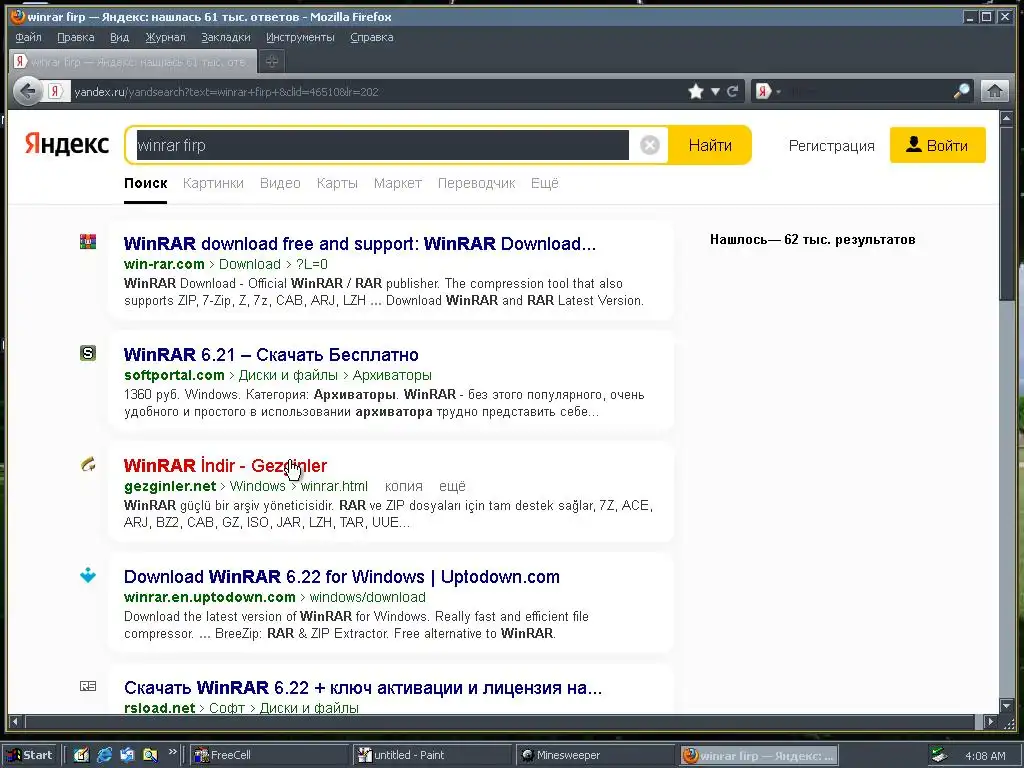The width and height of the screenshot is (1024, 768).
Task: Select the Поиск tab
Action: (146, 184)
